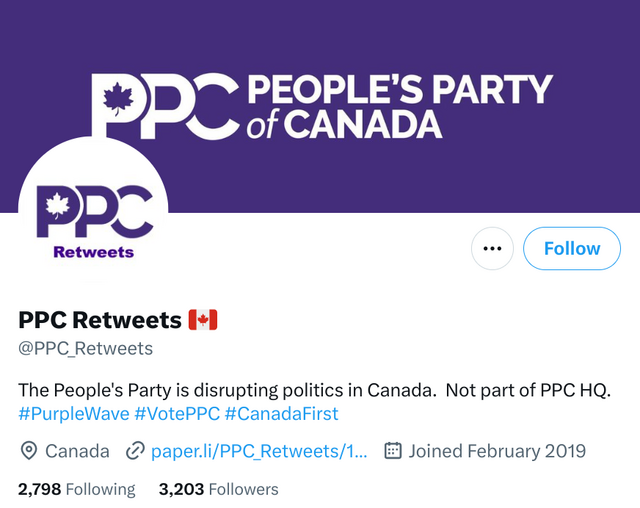The width and height of the screenshot is (640, 508).
Task: Click the Canadian flag emoji beside name
Action: 203,320
